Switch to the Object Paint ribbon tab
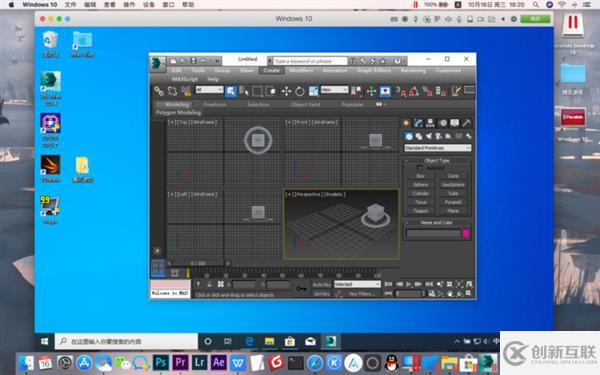600x375 pixels. pyautogui.click(x=305, y=104)
